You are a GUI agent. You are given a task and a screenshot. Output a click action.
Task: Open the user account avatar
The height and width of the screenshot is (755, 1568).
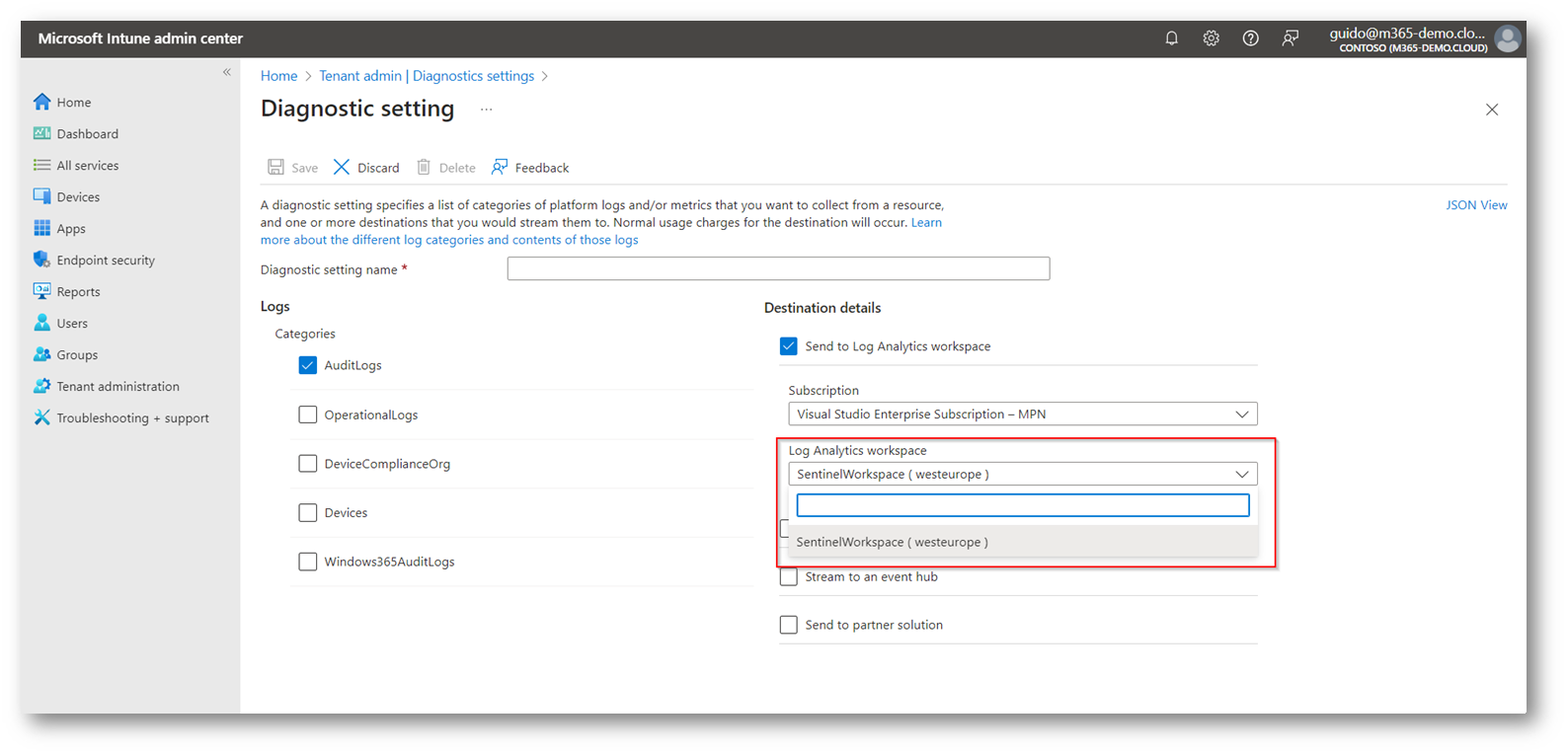(1508, 38)
